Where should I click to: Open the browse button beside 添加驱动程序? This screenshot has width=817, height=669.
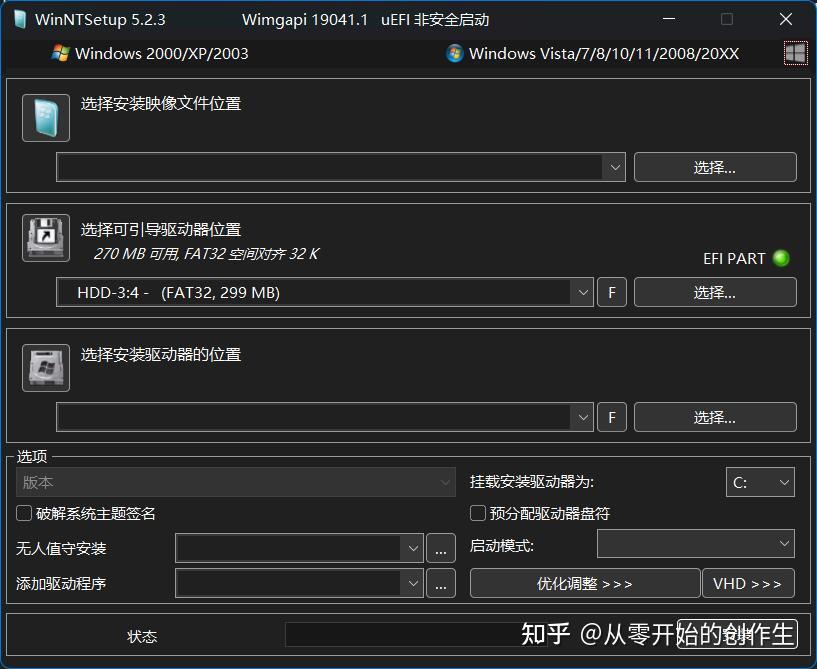(x=440, y=583)
